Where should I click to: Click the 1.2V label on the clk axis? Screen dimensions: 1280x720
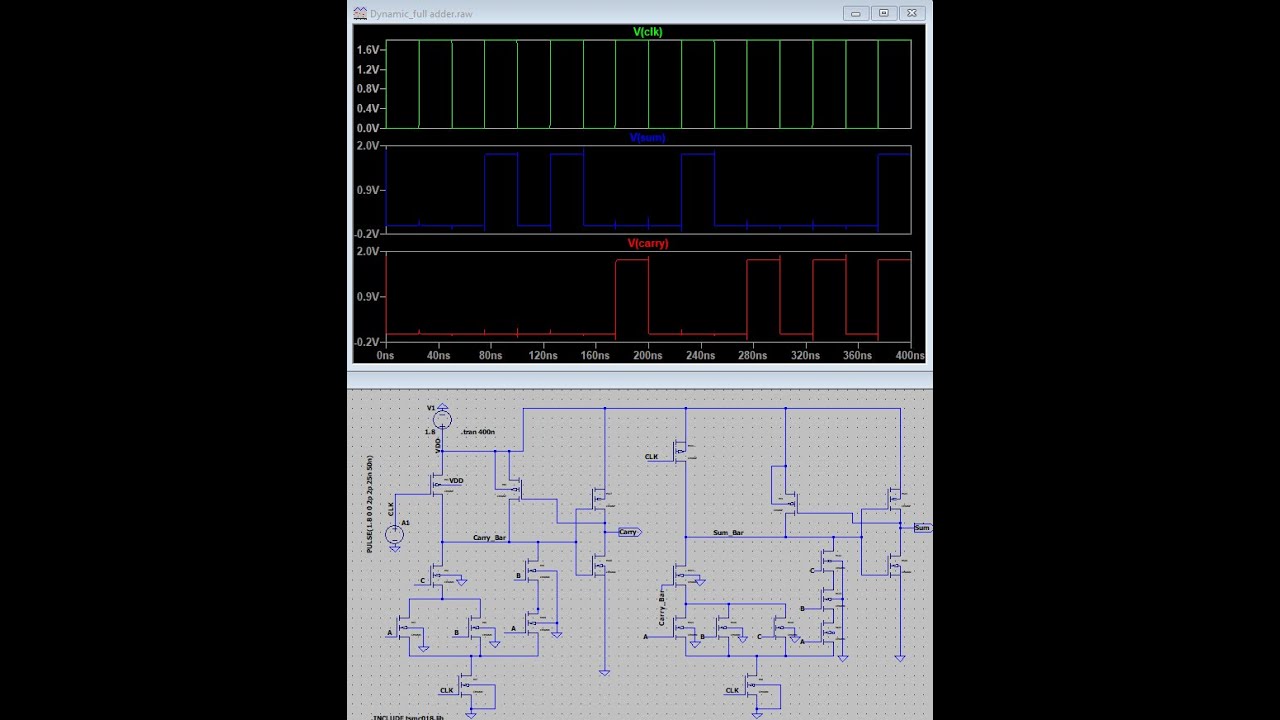click(368, 70)
